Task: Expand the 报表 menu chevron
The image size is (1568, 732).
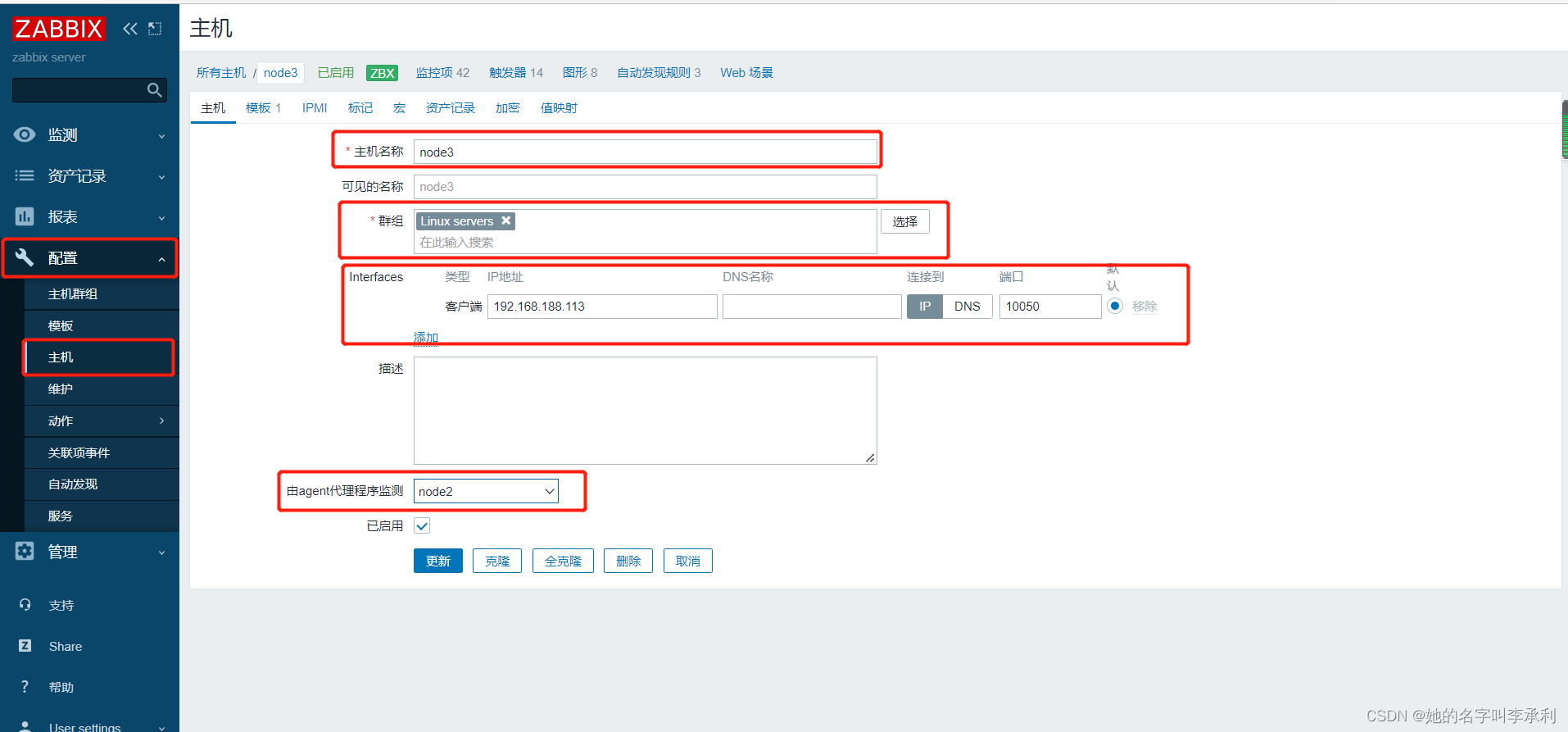Action: point(161,218)
